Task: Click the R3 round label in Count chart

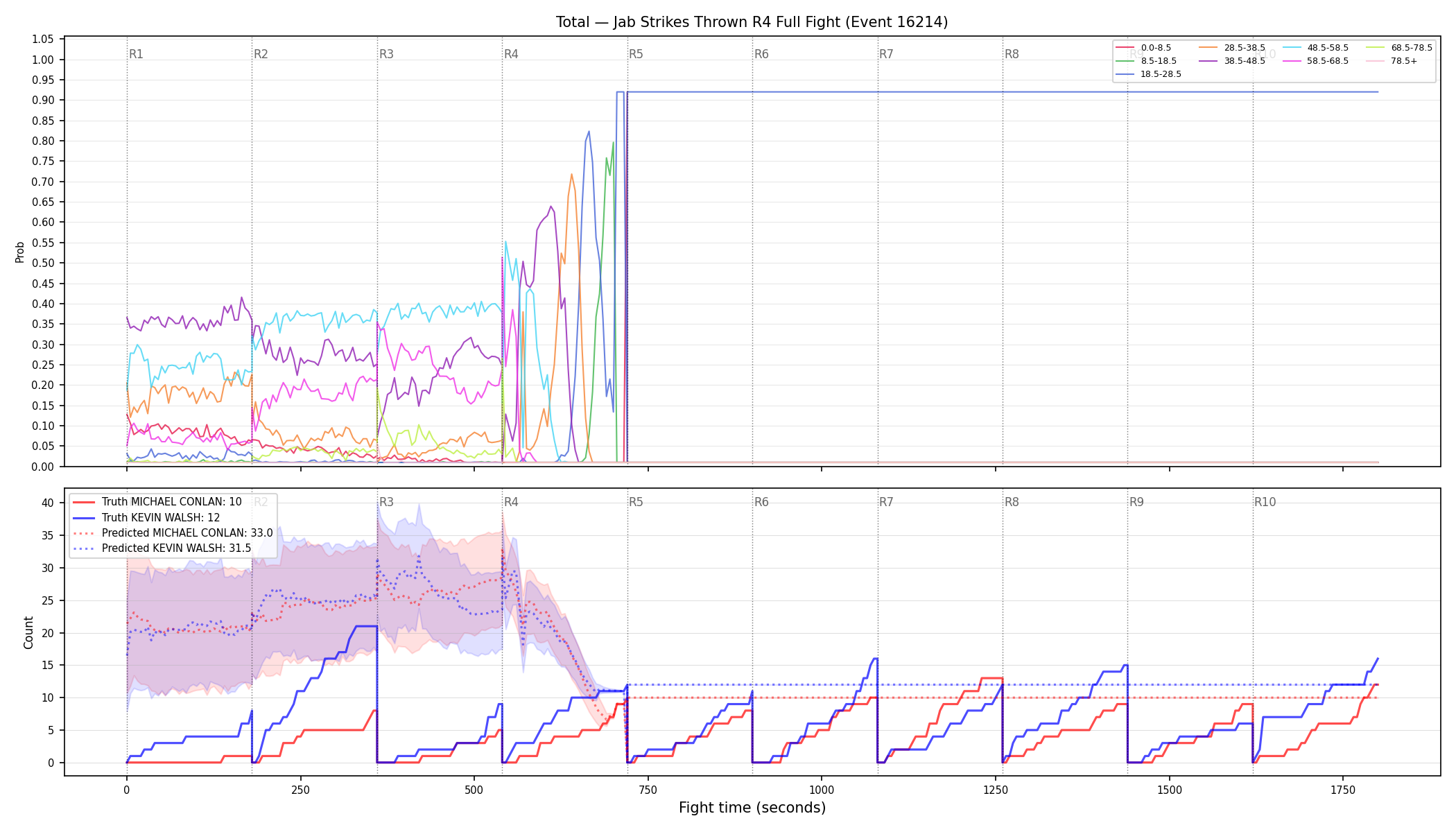Action: [x=386, y=502]
